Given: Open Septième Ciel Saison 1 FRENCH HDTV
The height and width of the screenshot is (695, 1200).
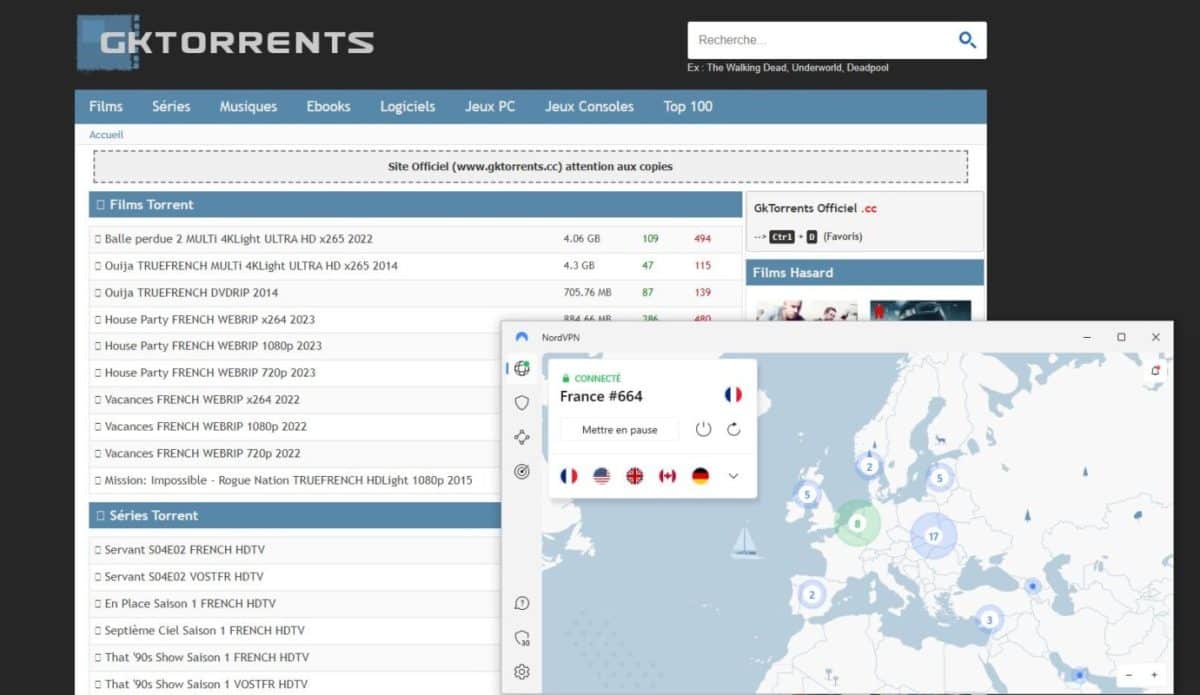Looking at the screenshot, I should point(205,631).
